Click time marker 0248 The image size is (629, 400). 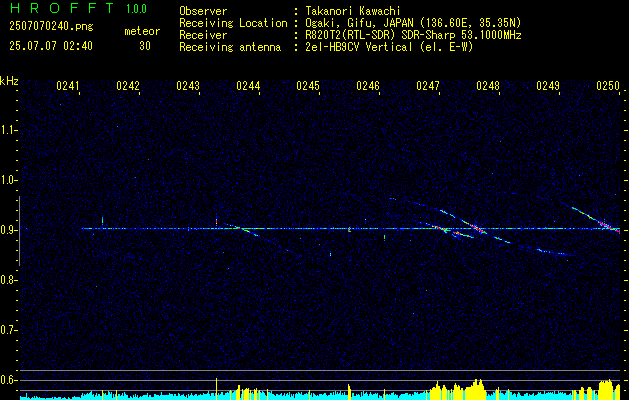click(488, 86)
